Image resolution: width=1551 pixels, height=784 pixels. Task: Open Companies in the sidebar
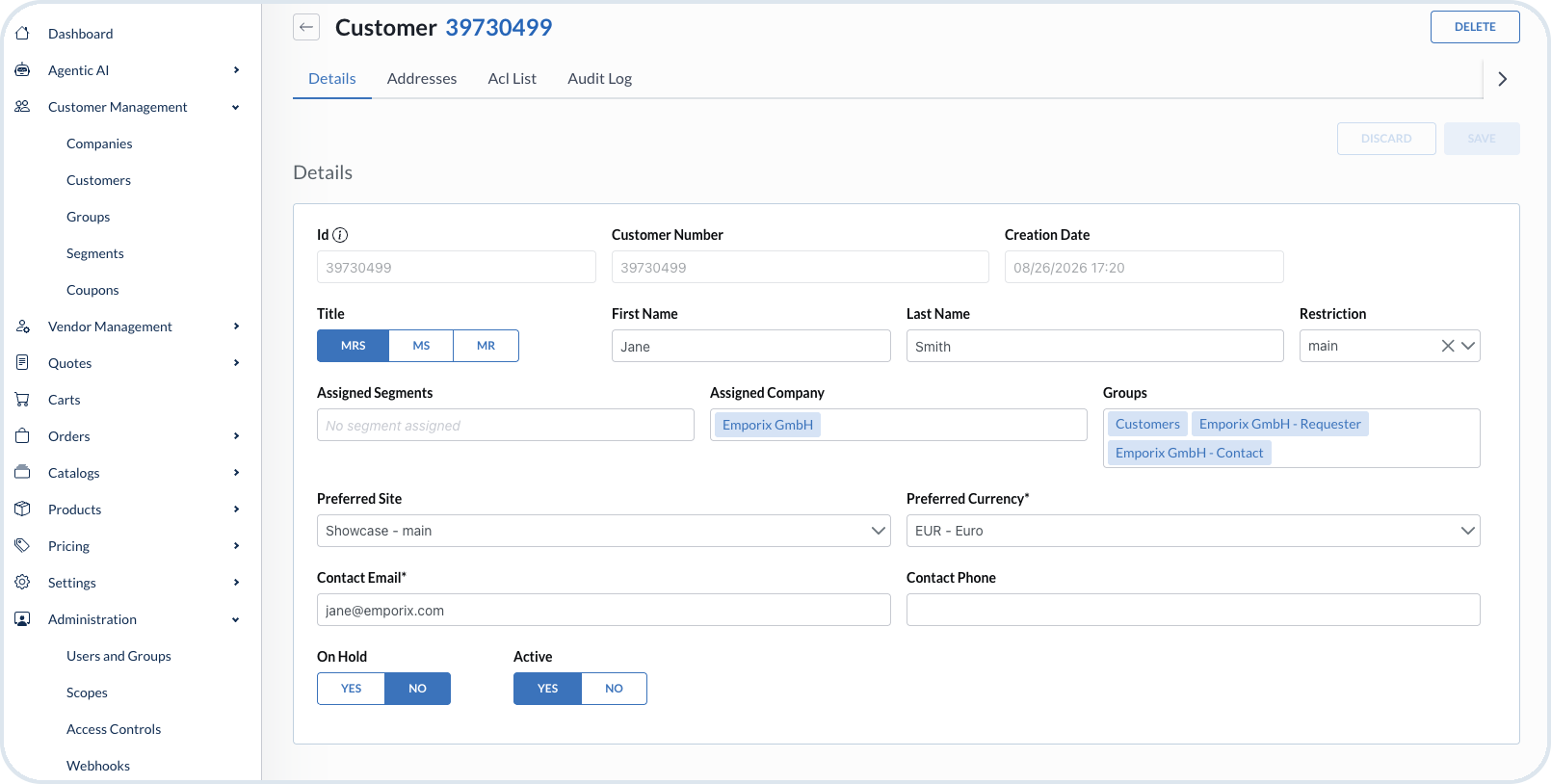[99, 144]
